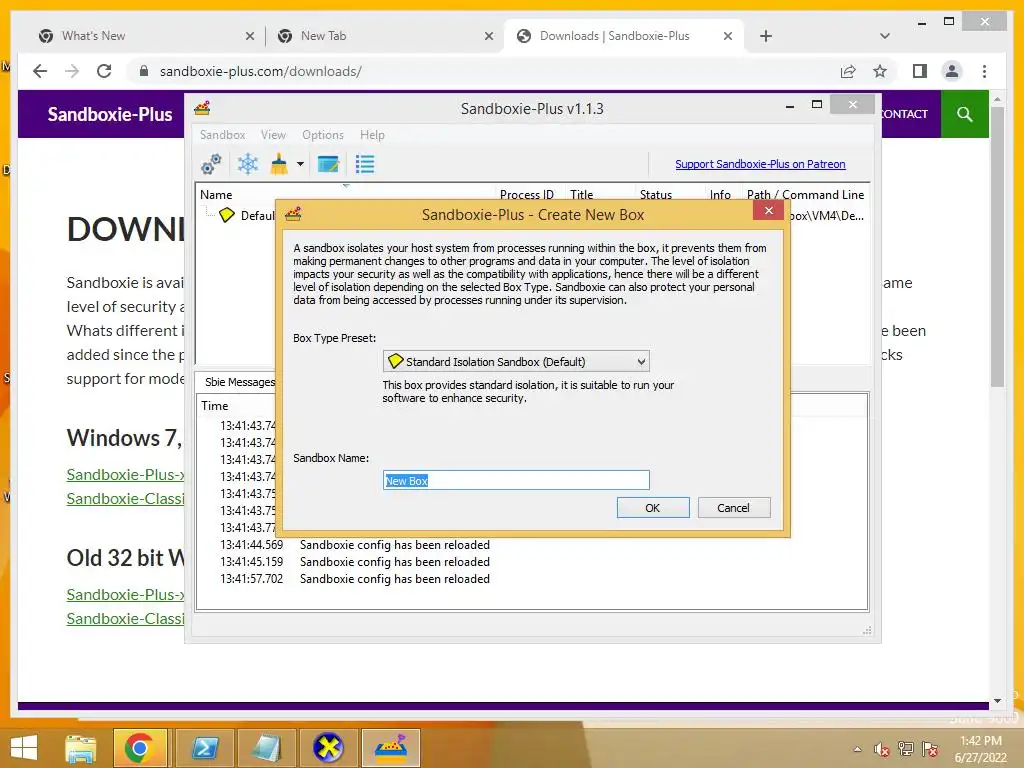Click the muted volume tray icon

[x=882, y=750]
